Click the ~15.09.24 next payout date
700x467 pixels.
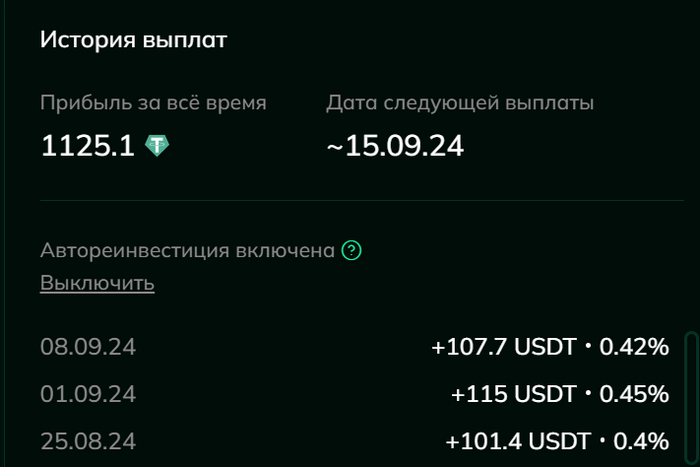(395, 146)
